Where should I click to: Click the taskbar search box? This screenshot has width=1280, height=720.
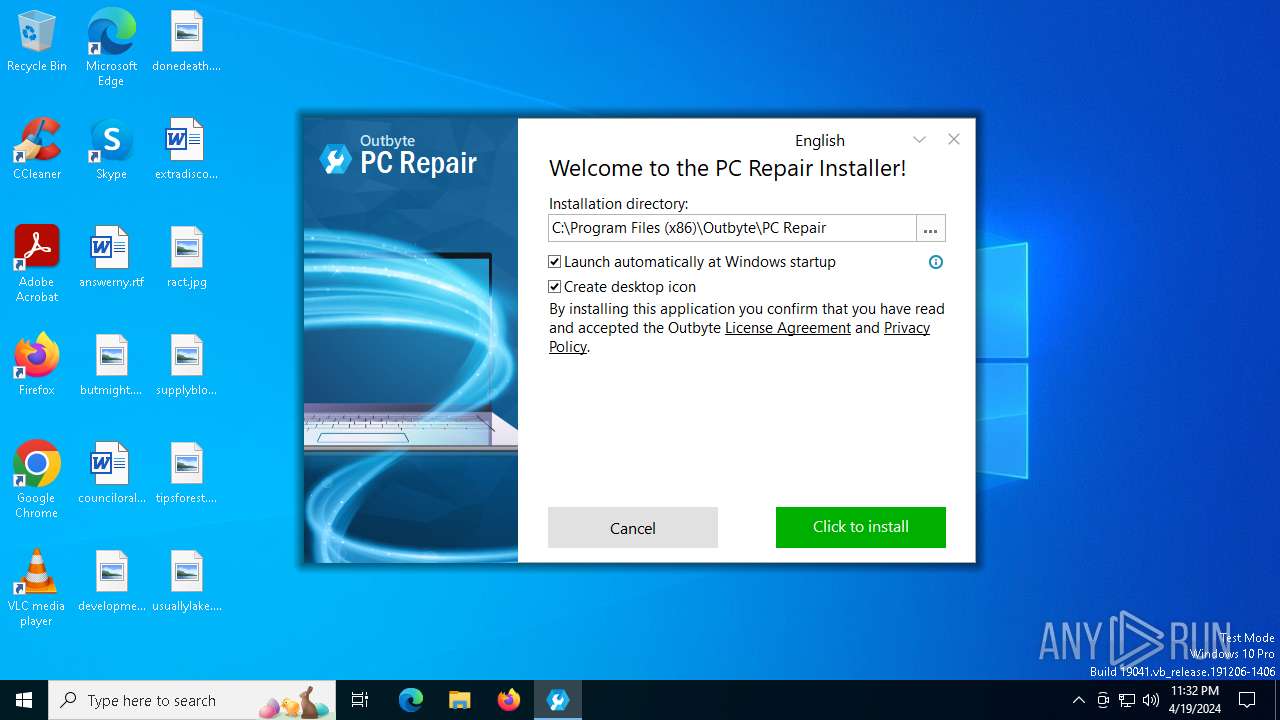(x=192, y=700)
